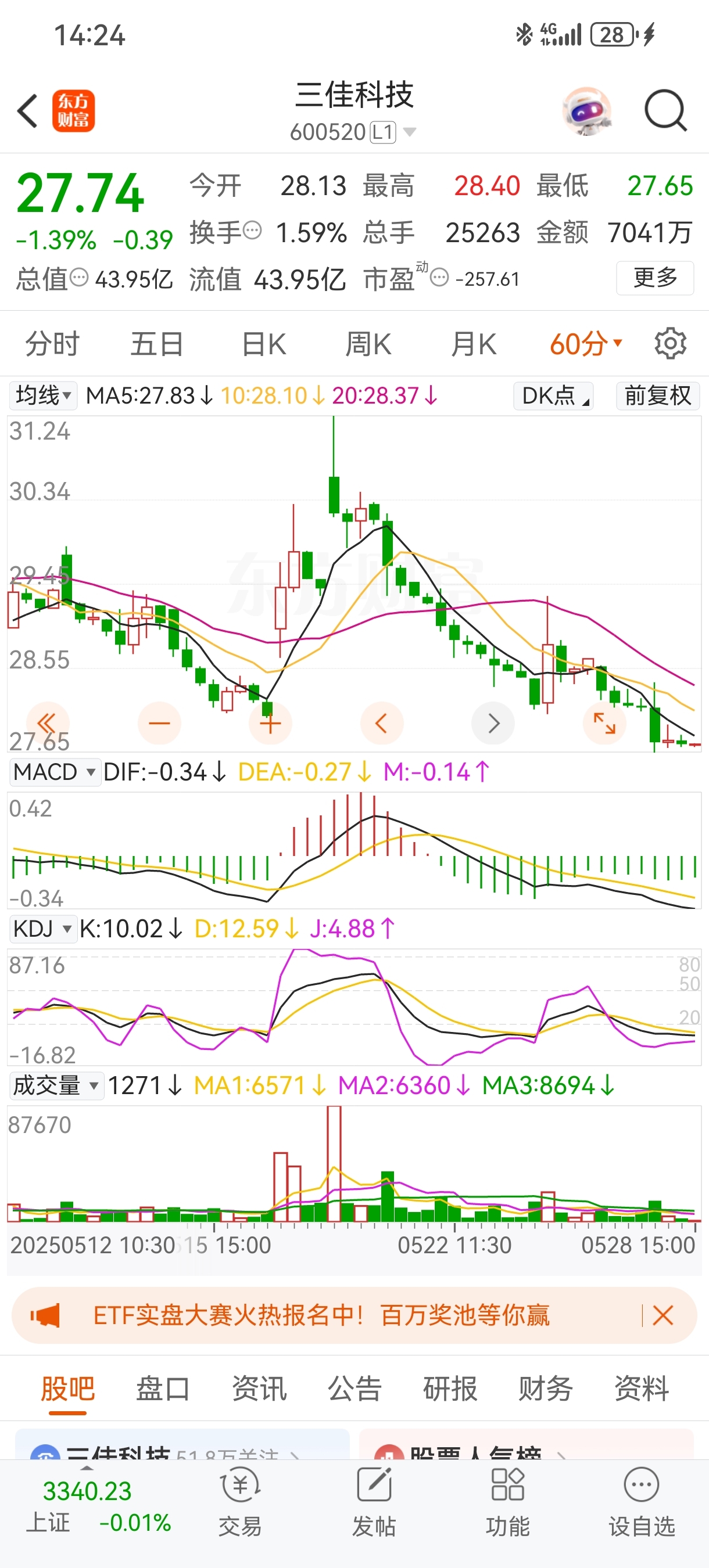Screen dimensions: 709x1568
Task: Zoom out chart with minus icon
Action: (x=160, y=723)
